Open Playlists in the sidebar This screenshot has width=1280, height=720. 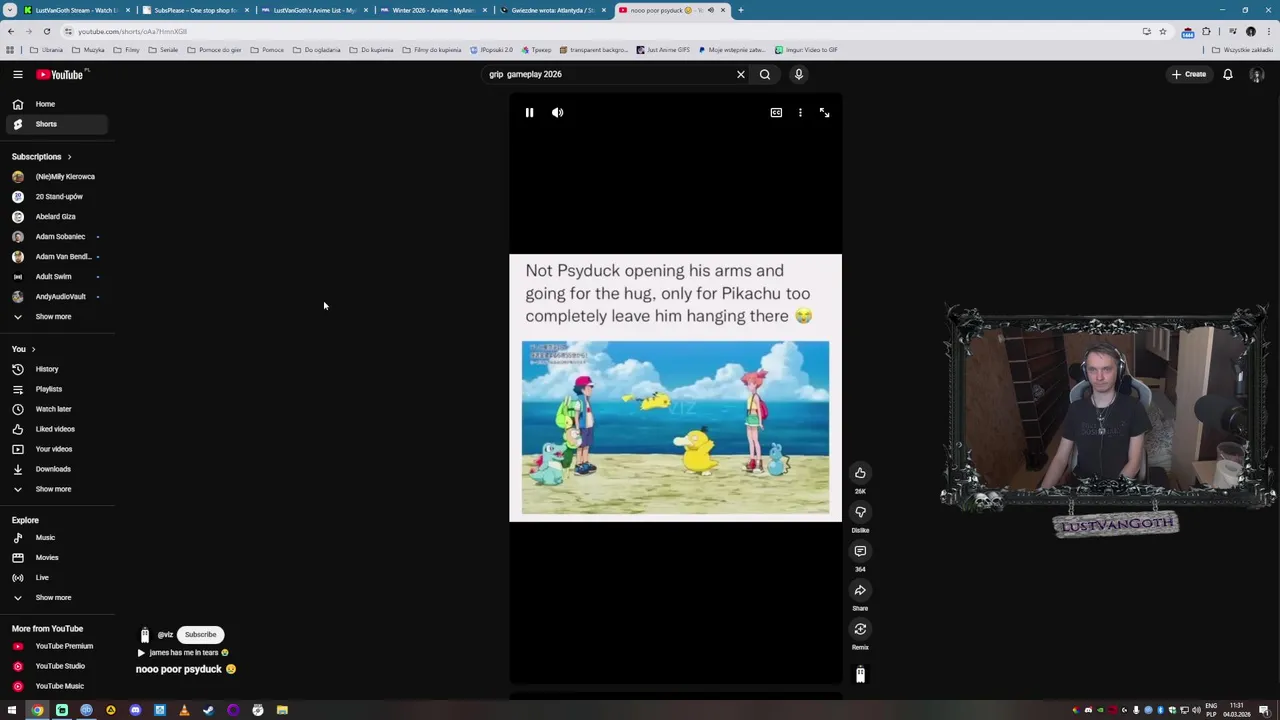55,389
